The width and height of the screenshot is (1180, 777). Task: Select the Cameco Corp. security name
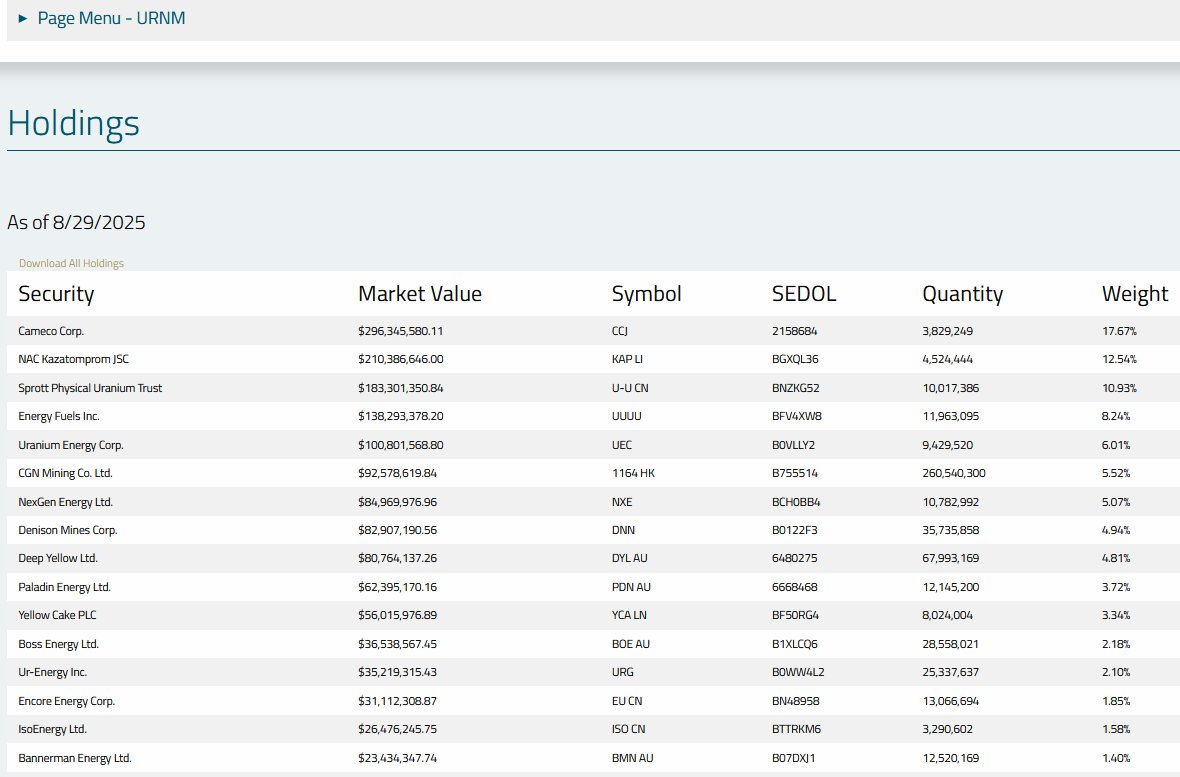51,331
